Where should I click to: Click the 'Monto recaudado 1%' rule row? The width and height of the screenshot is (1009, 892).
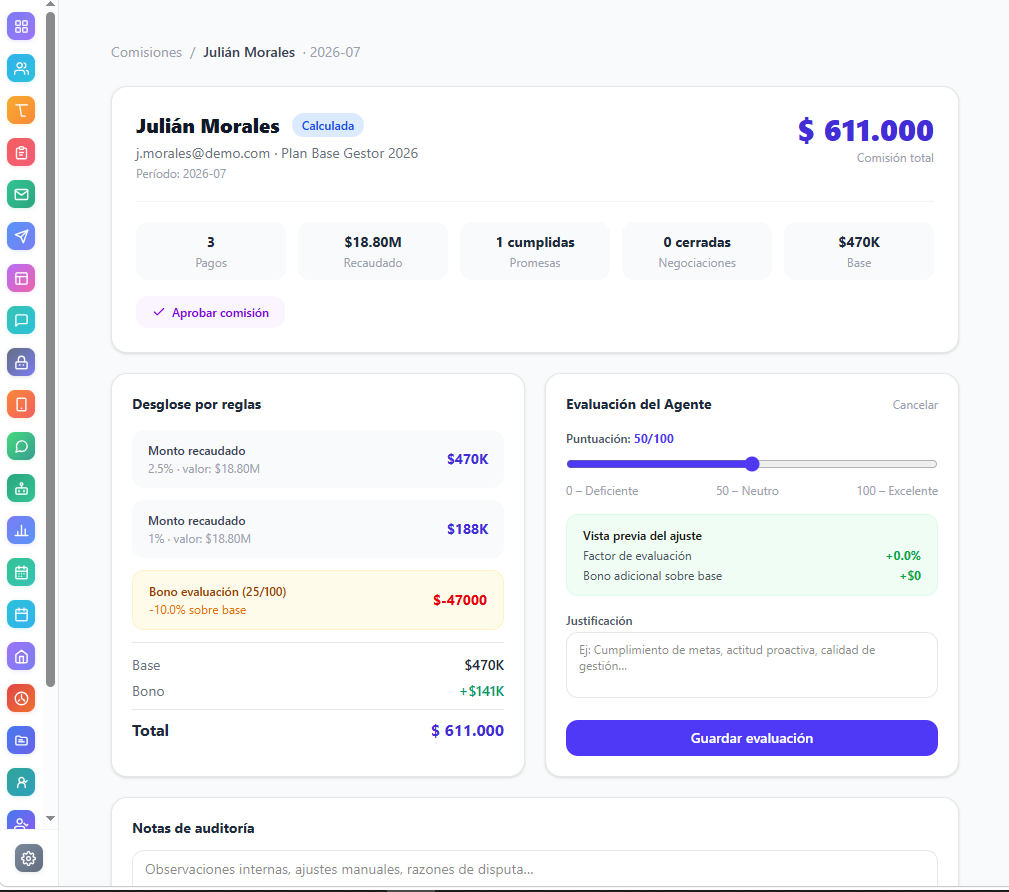pos(318,529)
